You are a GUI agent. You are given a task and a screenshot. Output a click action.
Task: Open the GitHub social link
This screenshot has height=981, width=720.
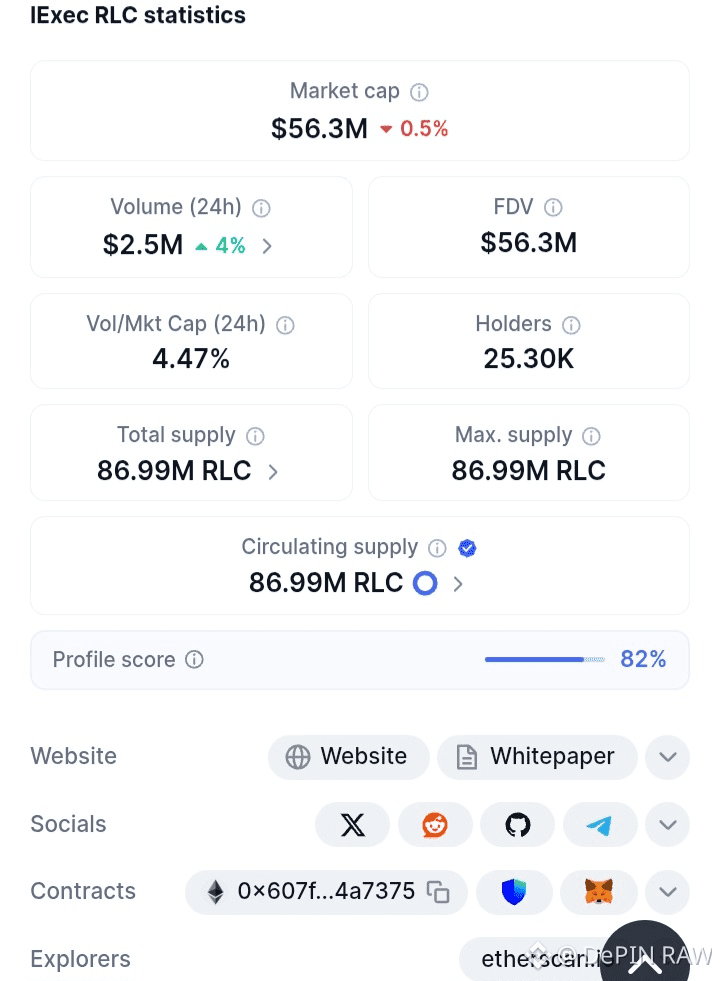(518, 825)
